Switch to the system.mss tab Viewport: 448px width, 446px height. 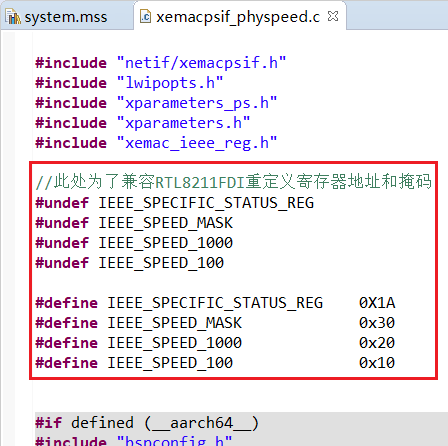(66, 17)
